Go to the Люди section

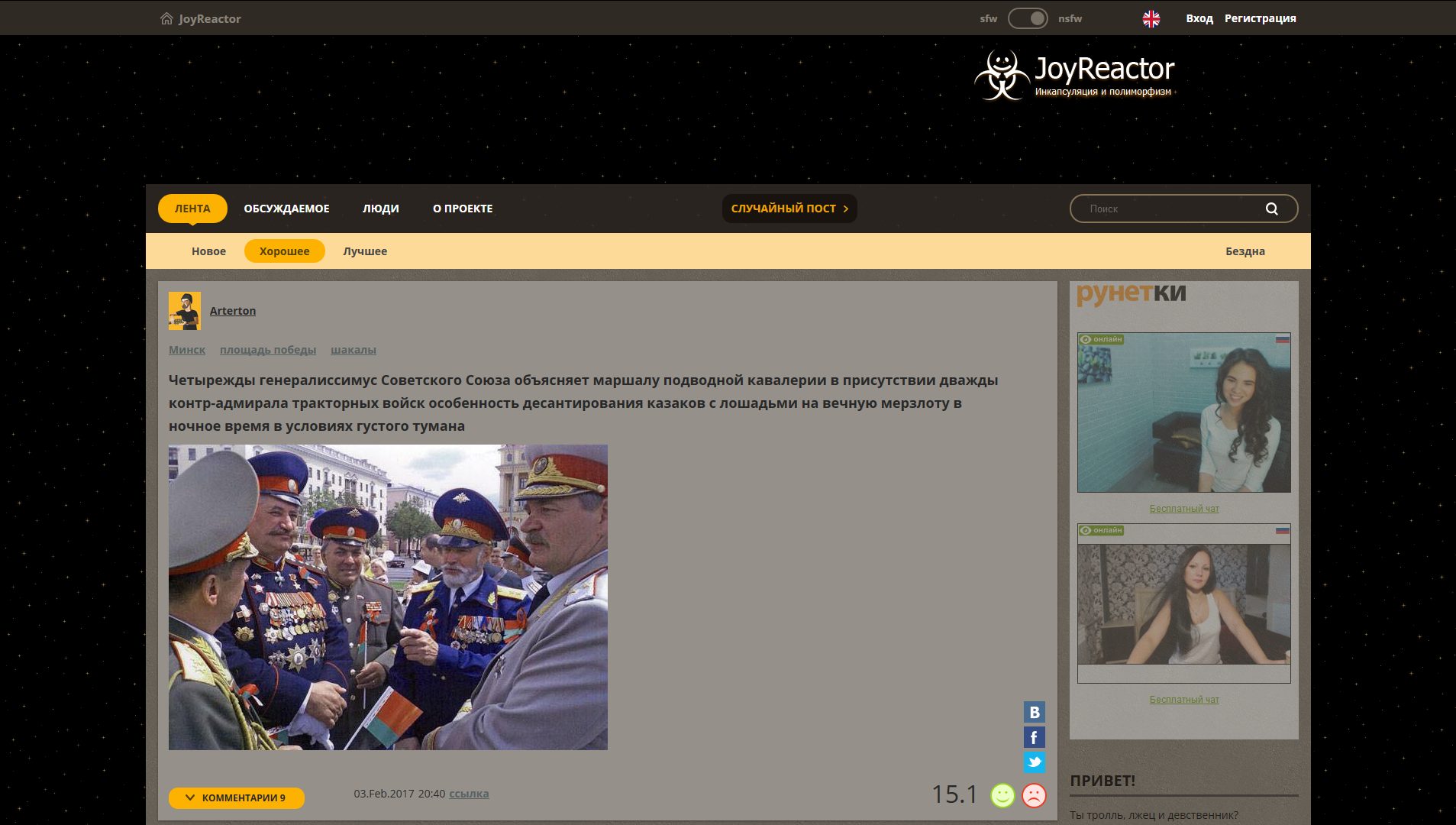[x=381, y=209]
